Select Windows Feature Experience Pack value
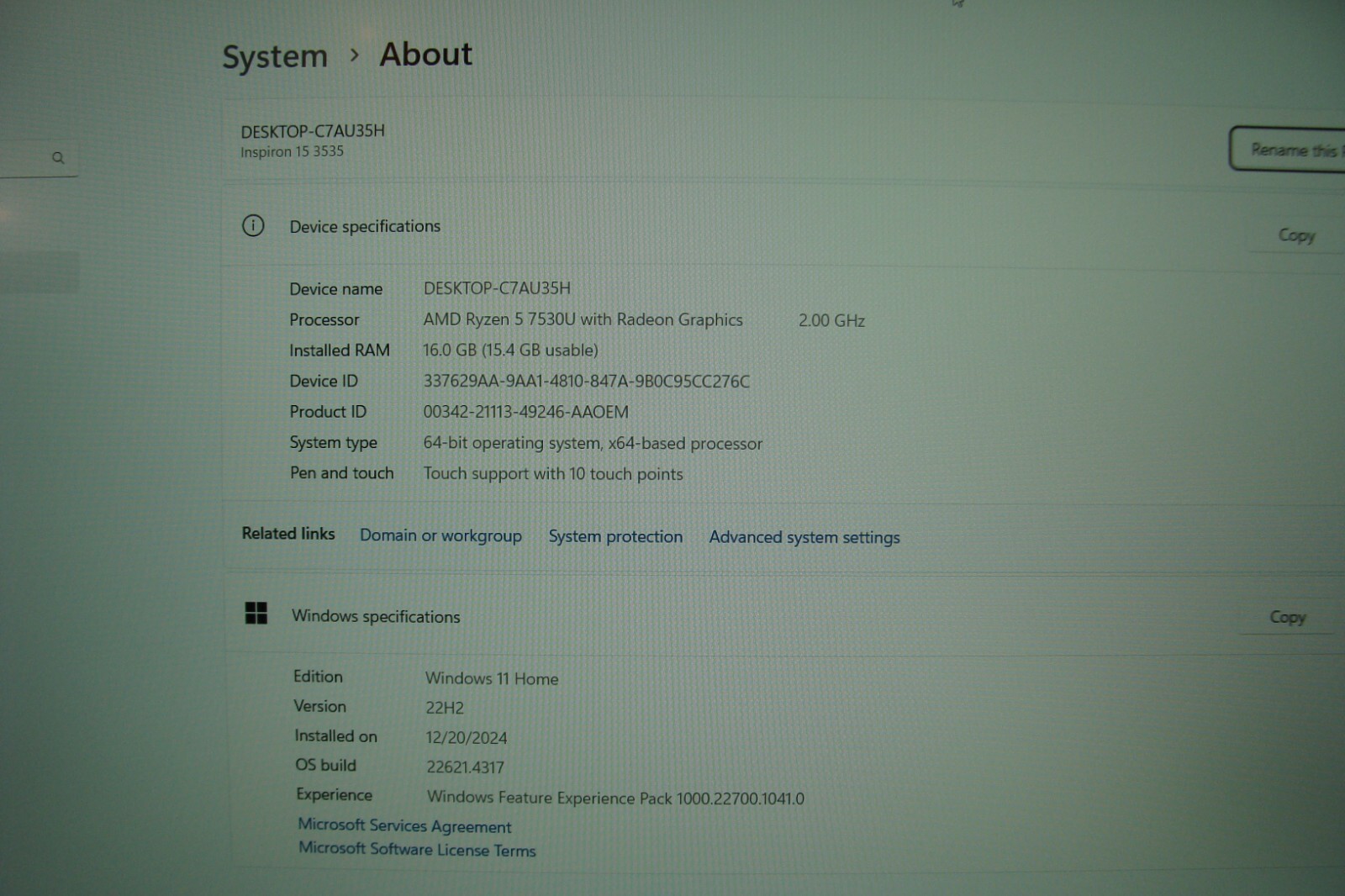This screenshot has height=896, width=1345. pyautogui.click(x=615, y=798)
